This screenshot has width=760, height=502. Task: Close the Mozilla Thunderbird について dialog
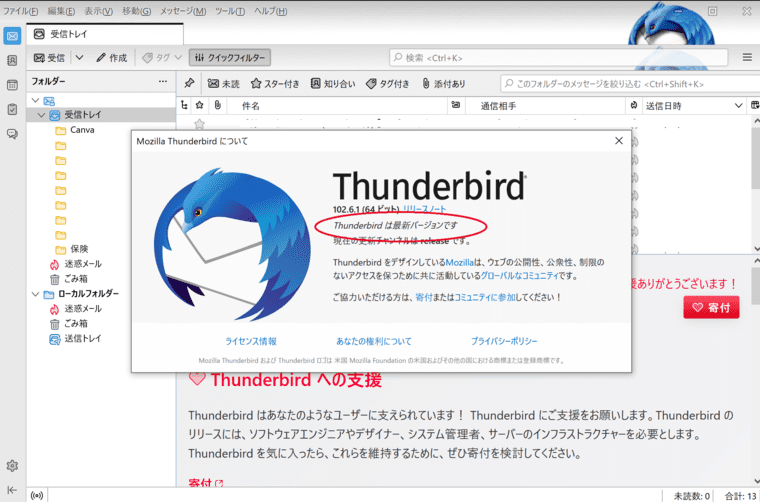[x=618, y=141]
